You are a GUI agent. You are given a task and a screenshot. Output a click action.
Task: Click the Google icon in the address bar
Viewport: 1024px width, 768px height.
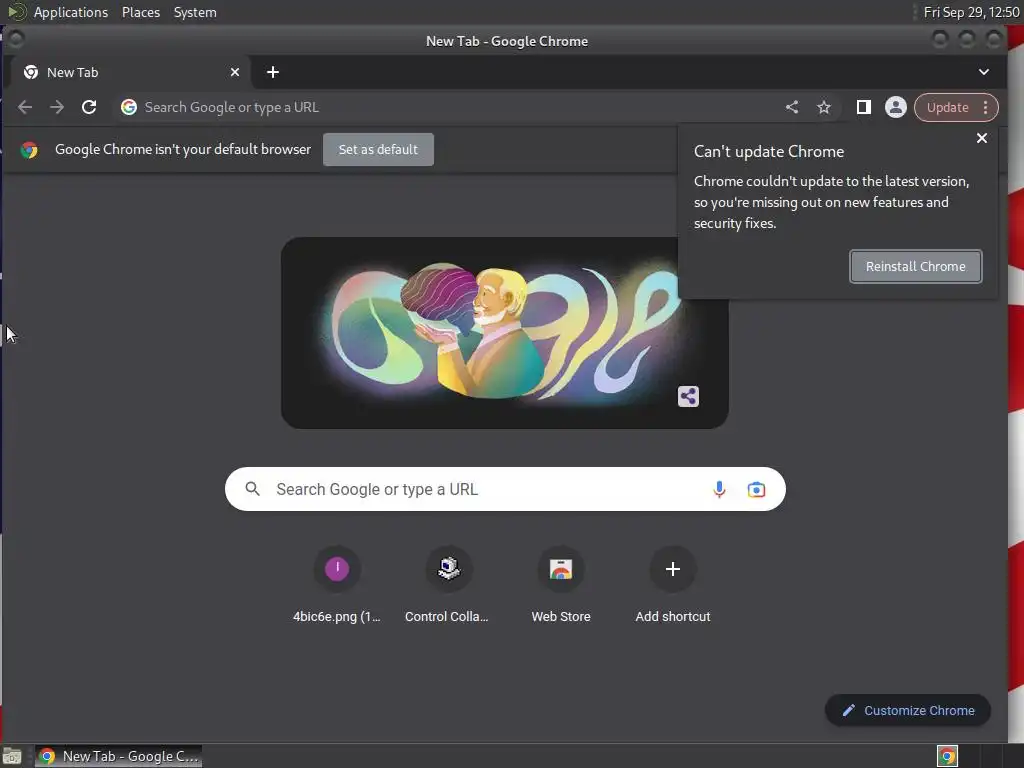pos(129,107)
